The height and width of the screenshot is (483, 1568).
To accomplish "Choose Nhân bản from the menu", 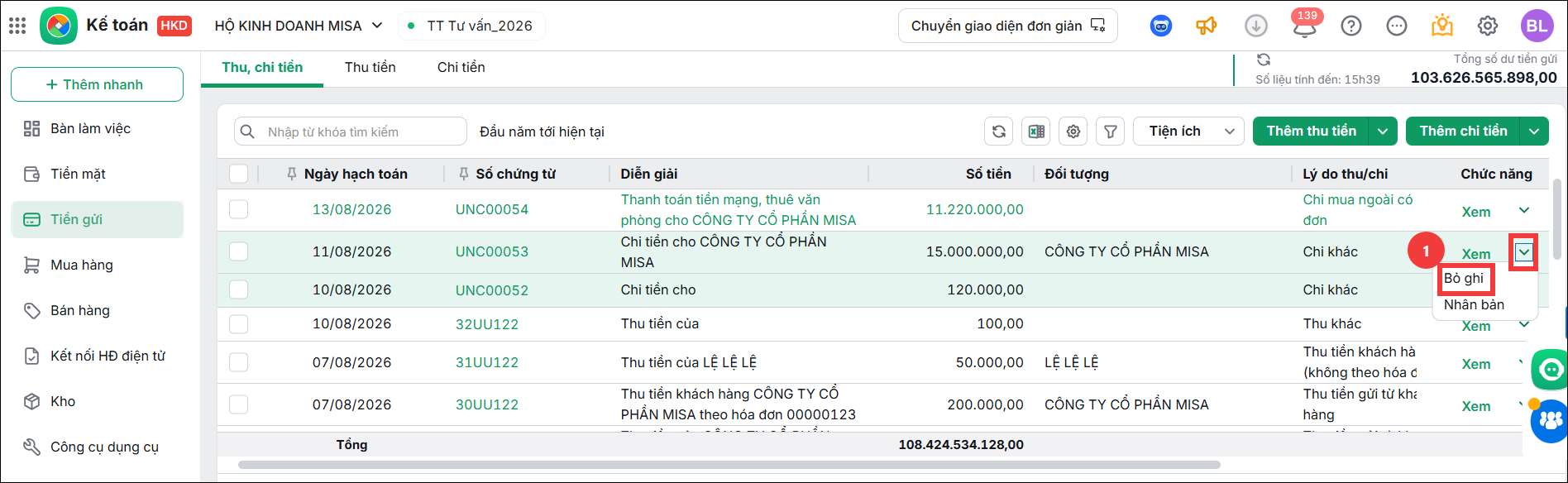I will (x=1475, y=305).
